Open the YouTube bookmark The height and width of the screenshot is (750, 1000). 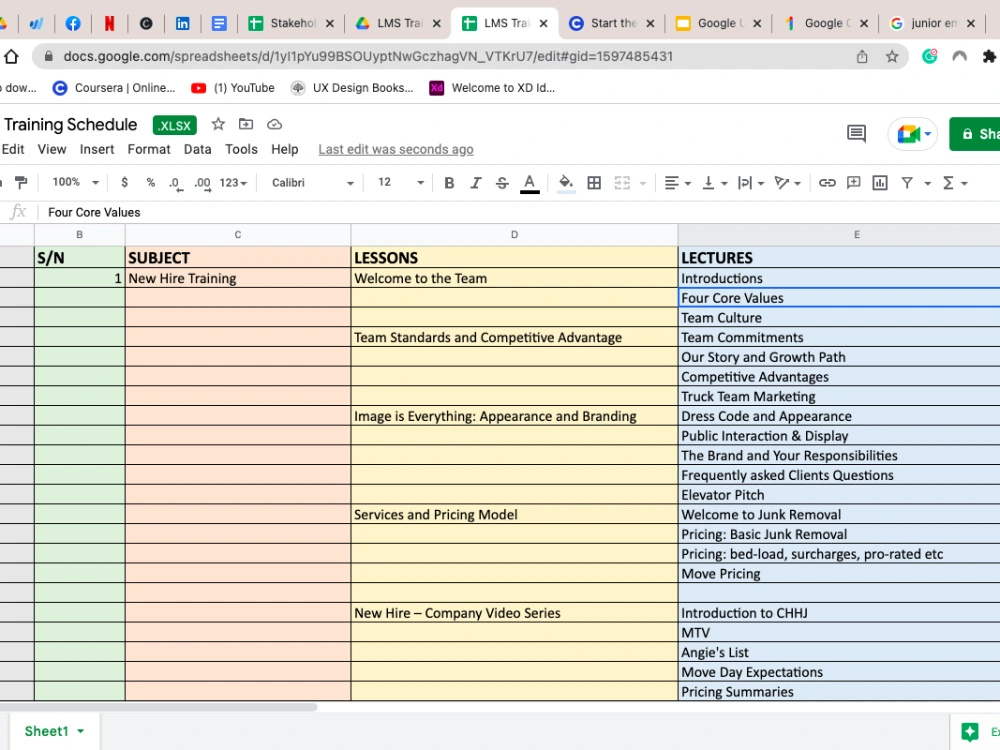[x=233, y=88]
